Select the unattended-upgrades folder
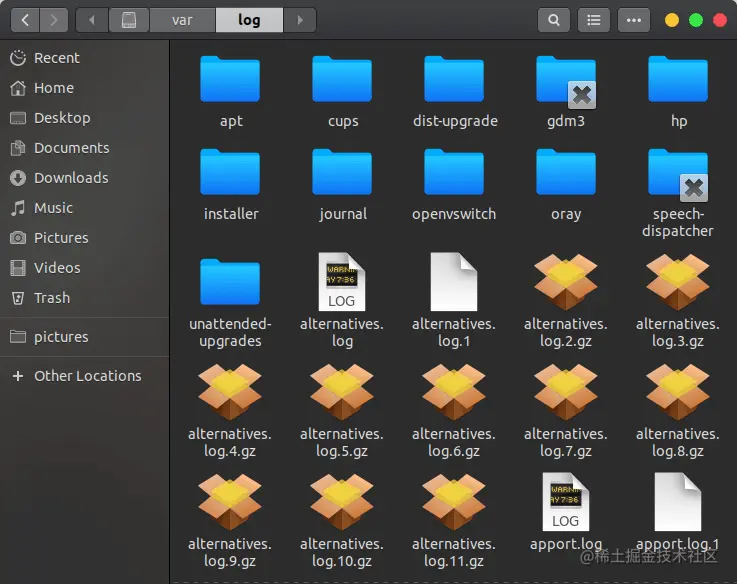 click(230, 303)
